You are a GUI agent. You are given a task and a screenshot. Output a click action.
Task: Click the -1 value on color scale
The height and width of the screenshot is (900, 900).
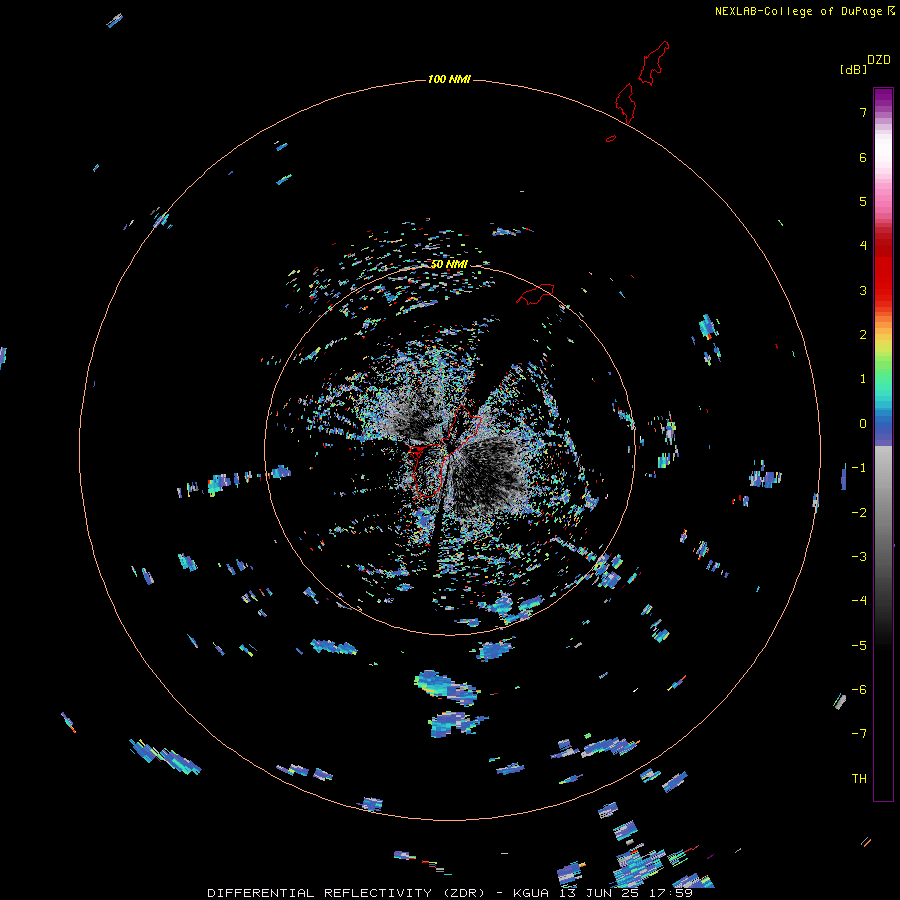[859, 468]
